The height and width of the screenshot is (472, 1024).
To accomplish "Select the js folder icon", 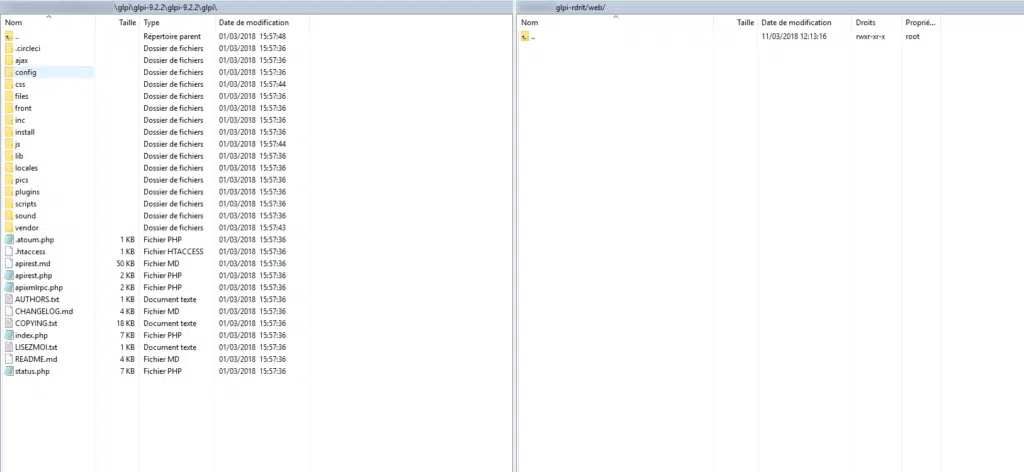I will coord(8,144).
